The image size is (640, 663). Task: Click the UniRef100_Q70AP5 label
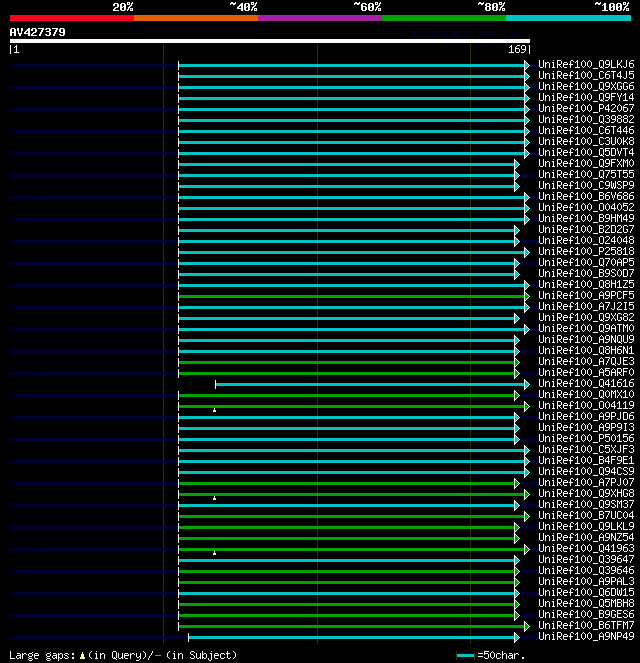586,262
